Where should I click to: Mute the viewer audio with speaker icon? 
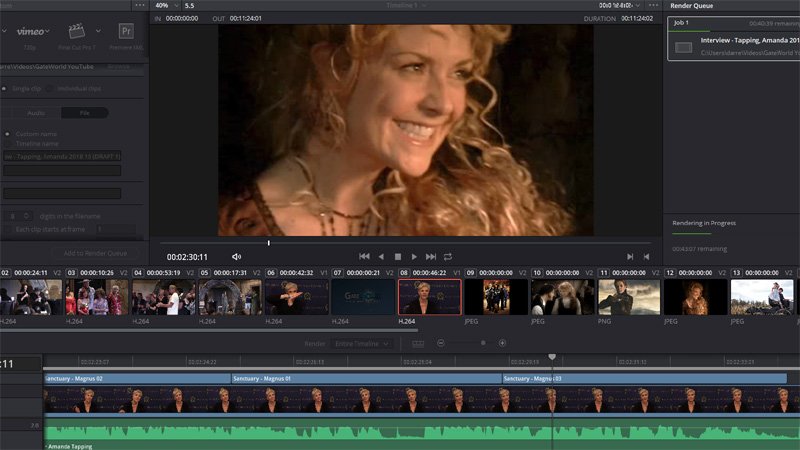coord(237,257)
